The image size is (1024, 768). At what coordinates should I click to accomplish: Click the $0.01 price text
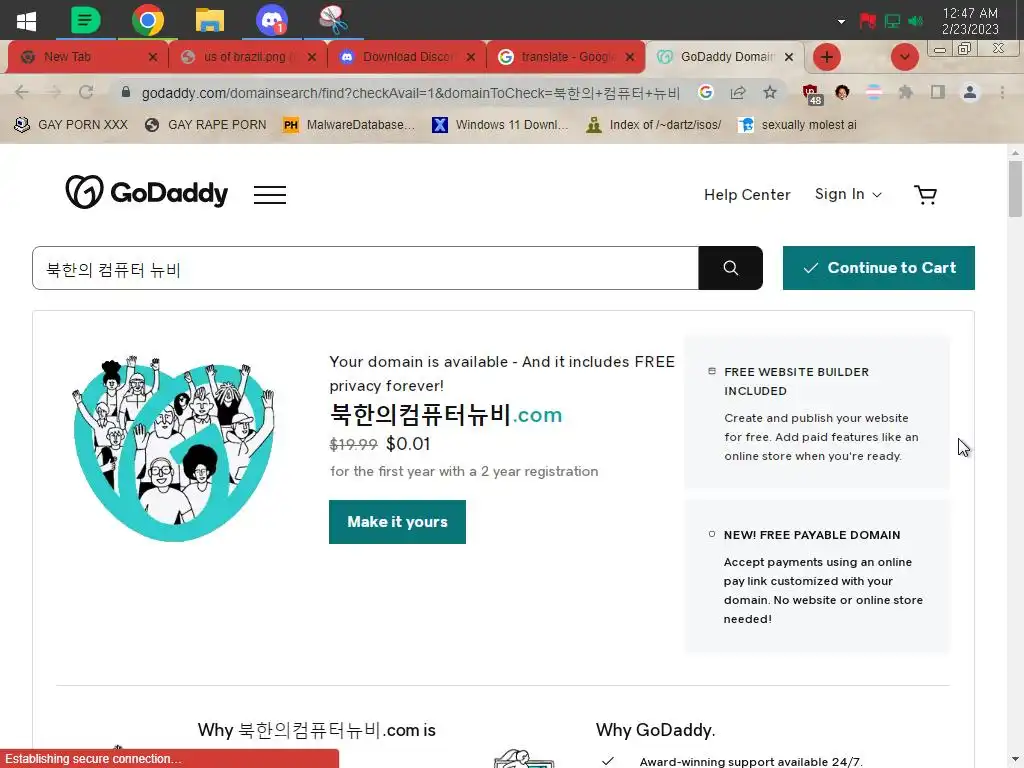pyautogui.click(x=408, y=444)
